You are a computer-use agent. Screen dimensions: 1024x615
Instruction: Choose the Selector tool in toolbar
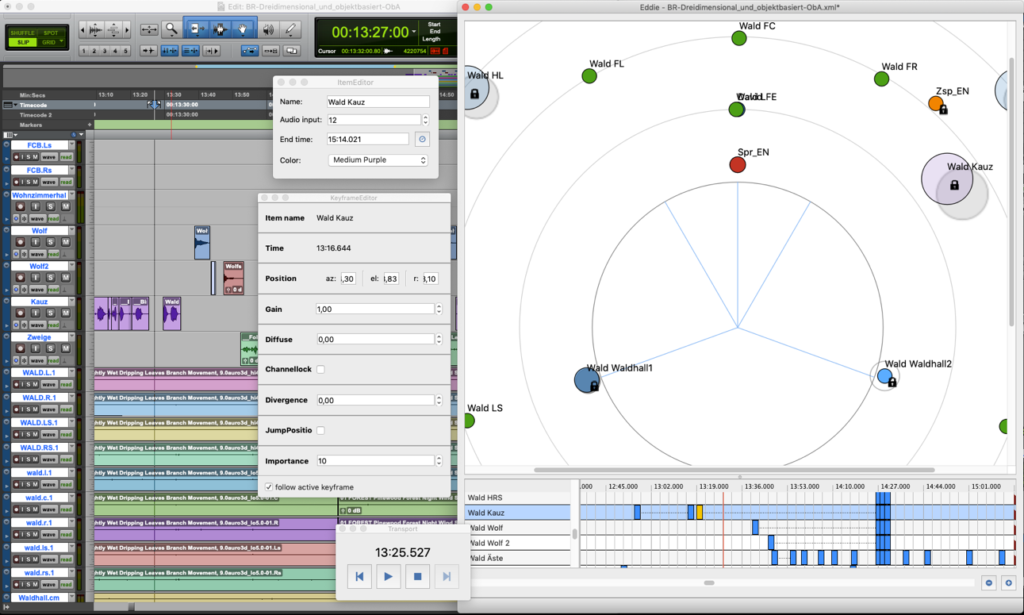(x=218, y=29)
